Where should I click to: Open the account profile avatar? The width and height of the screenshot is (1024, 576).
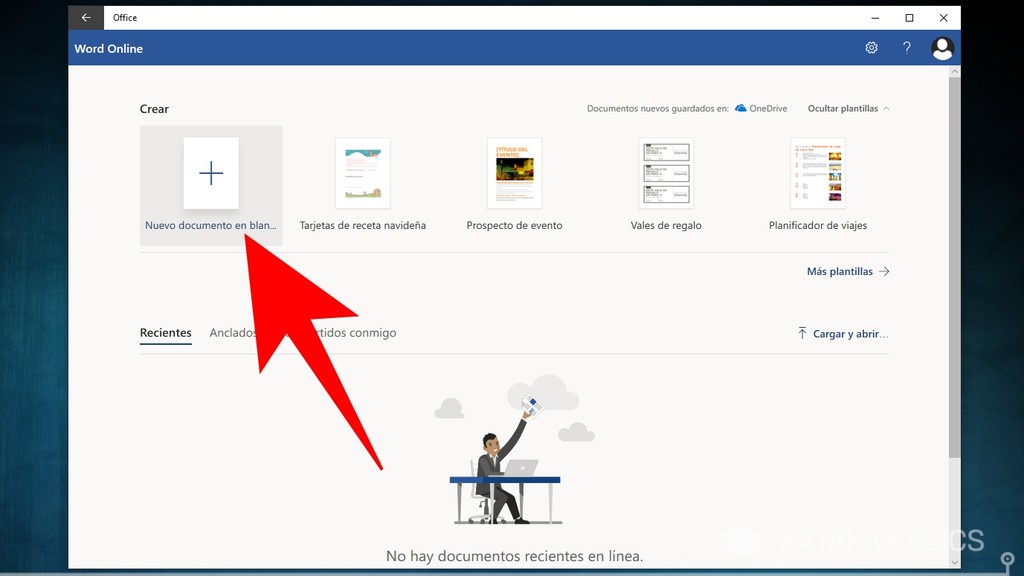[942, 48]
